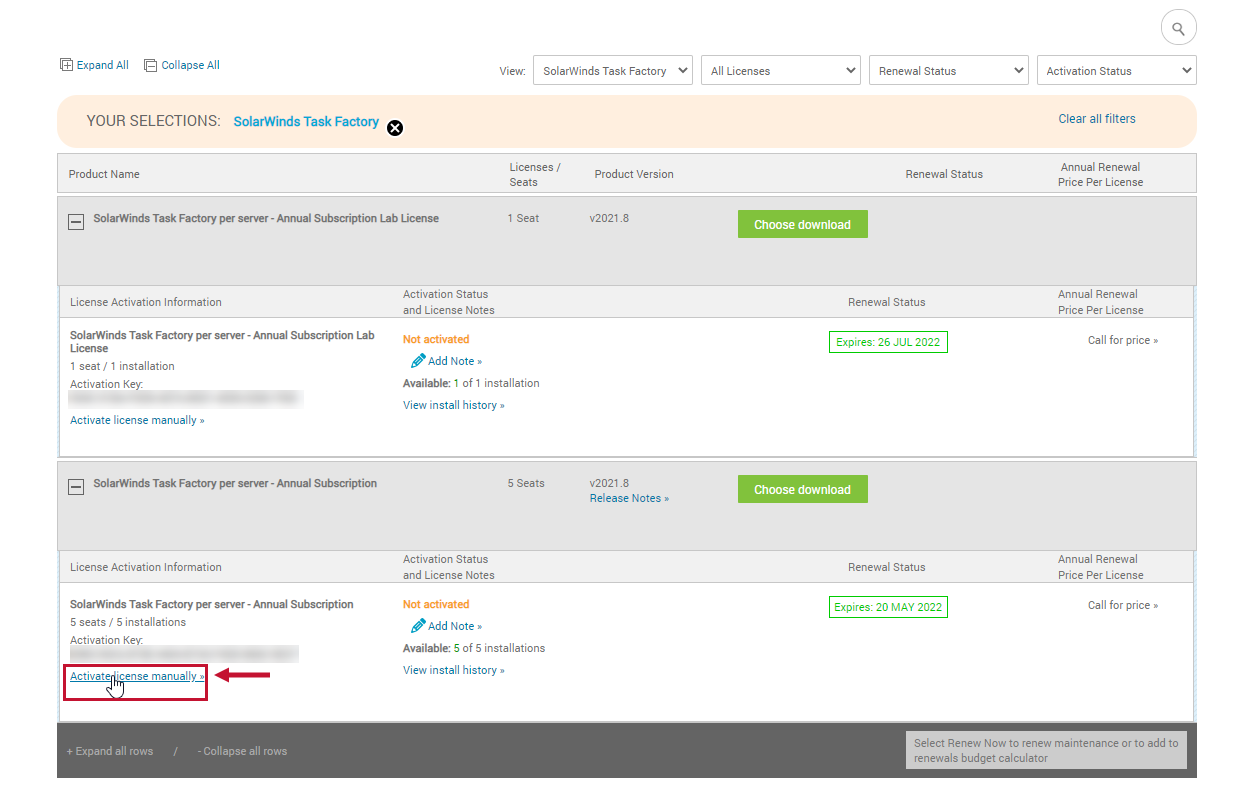Choose download for the Lab License
The image size is (1245, 803).
[x=802, y=224]
